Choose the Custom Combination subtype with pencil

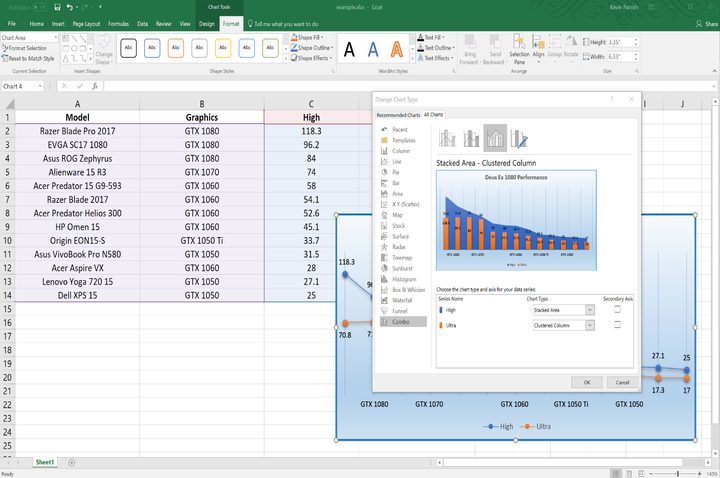click(520, 138)
